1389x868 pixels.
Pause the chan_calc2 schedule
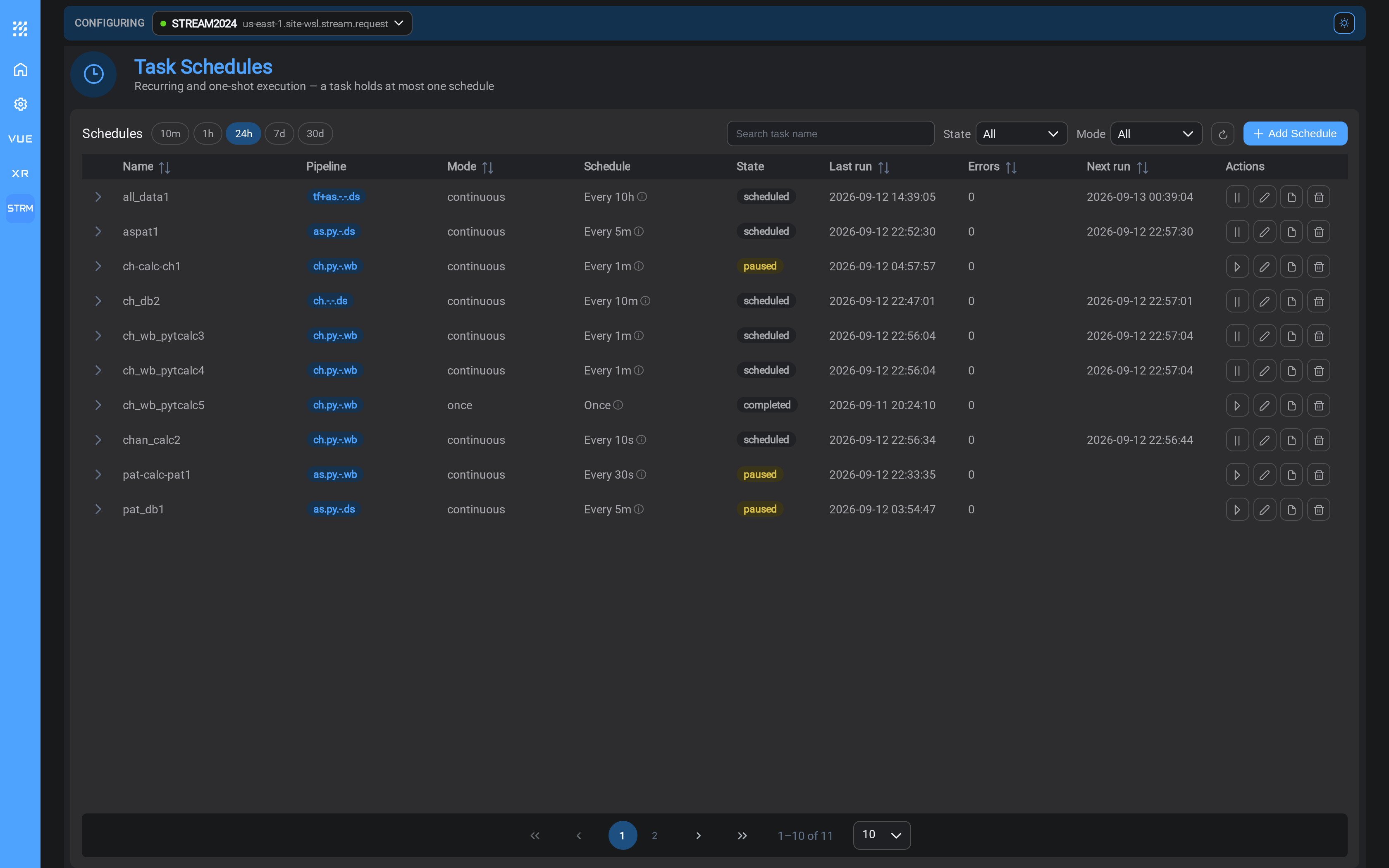click(x=1237, y=440)
